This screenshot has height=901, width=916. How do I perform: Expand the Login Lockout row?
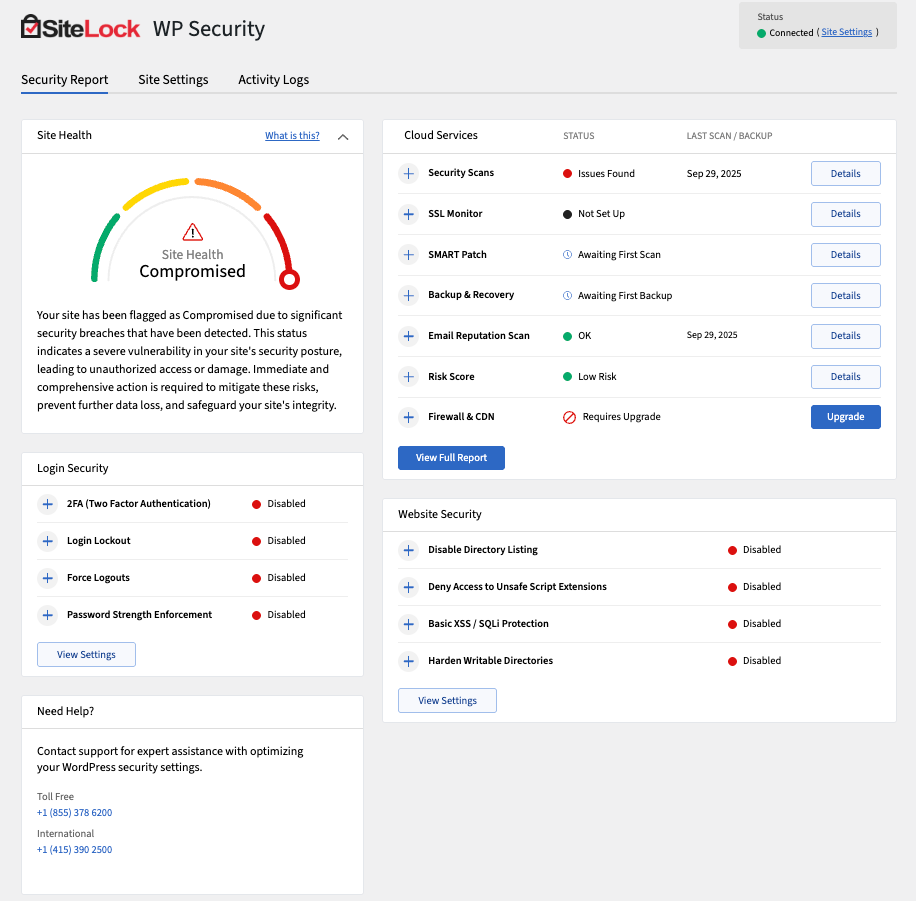click(47, 542)
